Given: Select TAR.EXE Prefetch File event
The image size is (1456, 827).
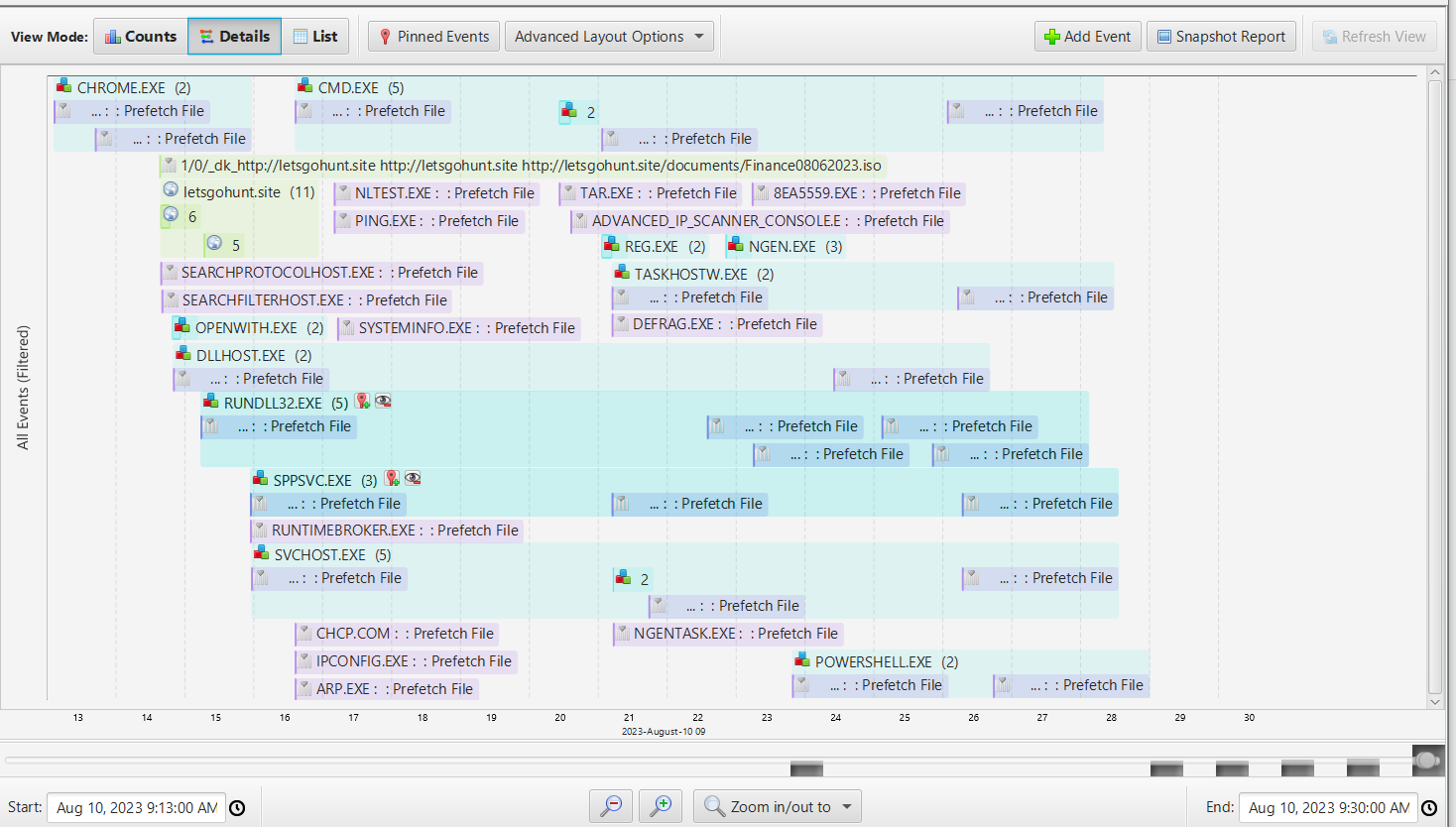Looking at the screenshot, I should pos(651,193).
